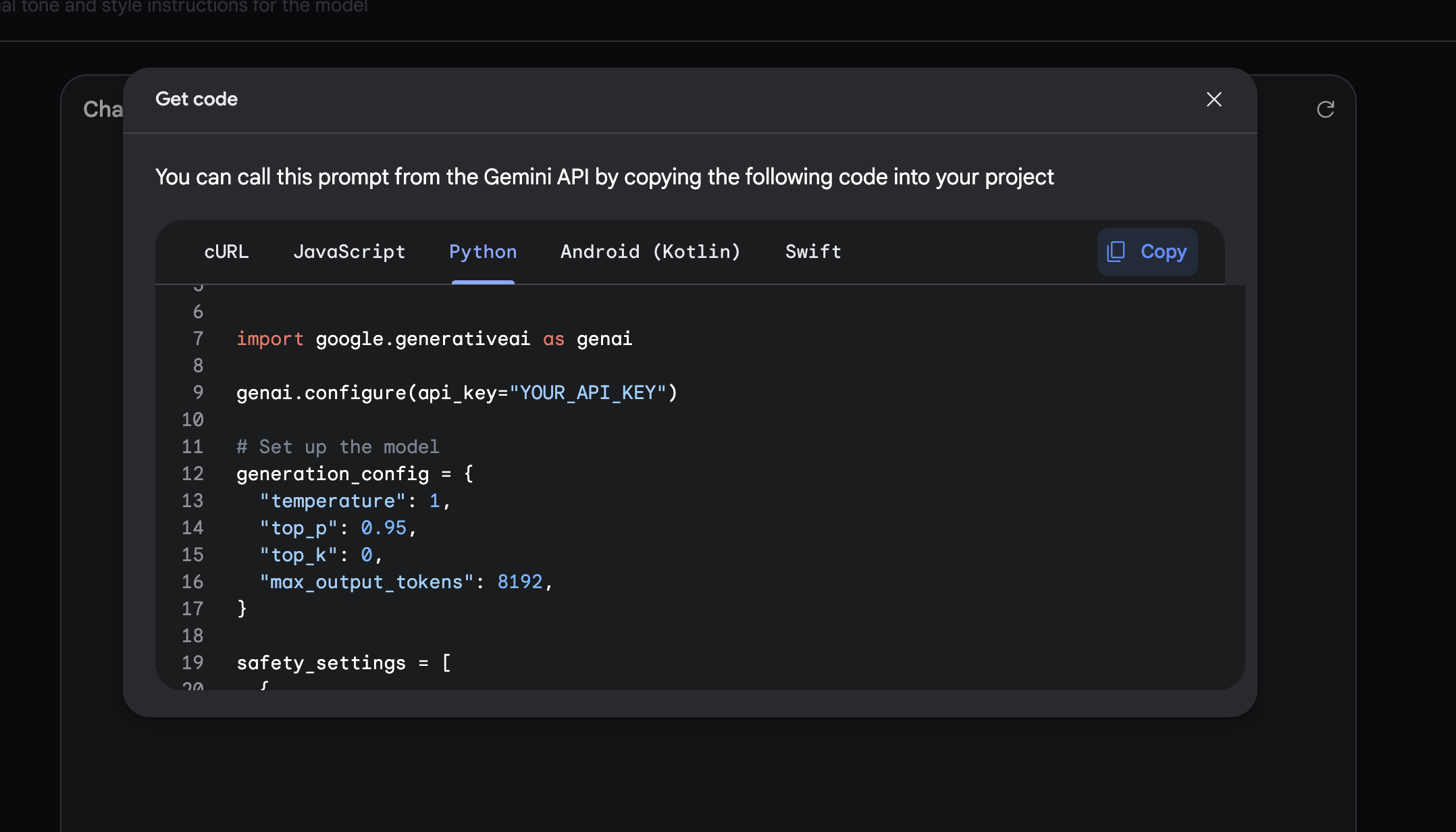Screen dimensions: 1456x832
Task: Close the Get code dialog
Action: [1214, 99]
